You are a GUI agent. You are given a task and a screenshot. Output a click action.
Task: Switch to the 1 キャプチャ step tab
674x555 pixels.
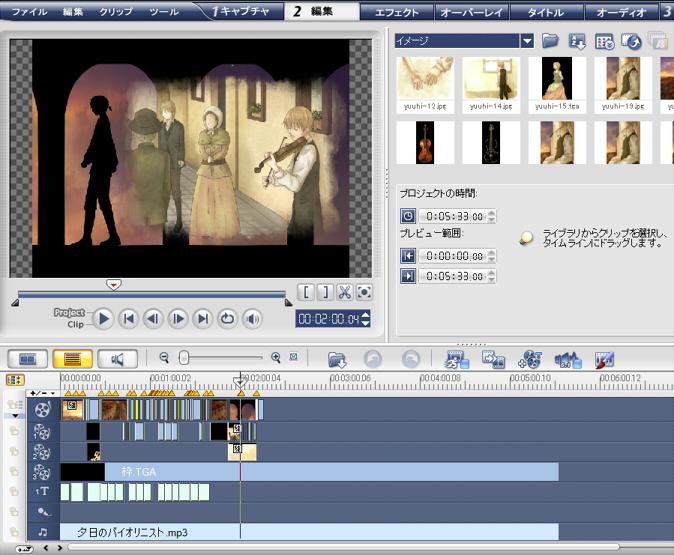point(242,11)
